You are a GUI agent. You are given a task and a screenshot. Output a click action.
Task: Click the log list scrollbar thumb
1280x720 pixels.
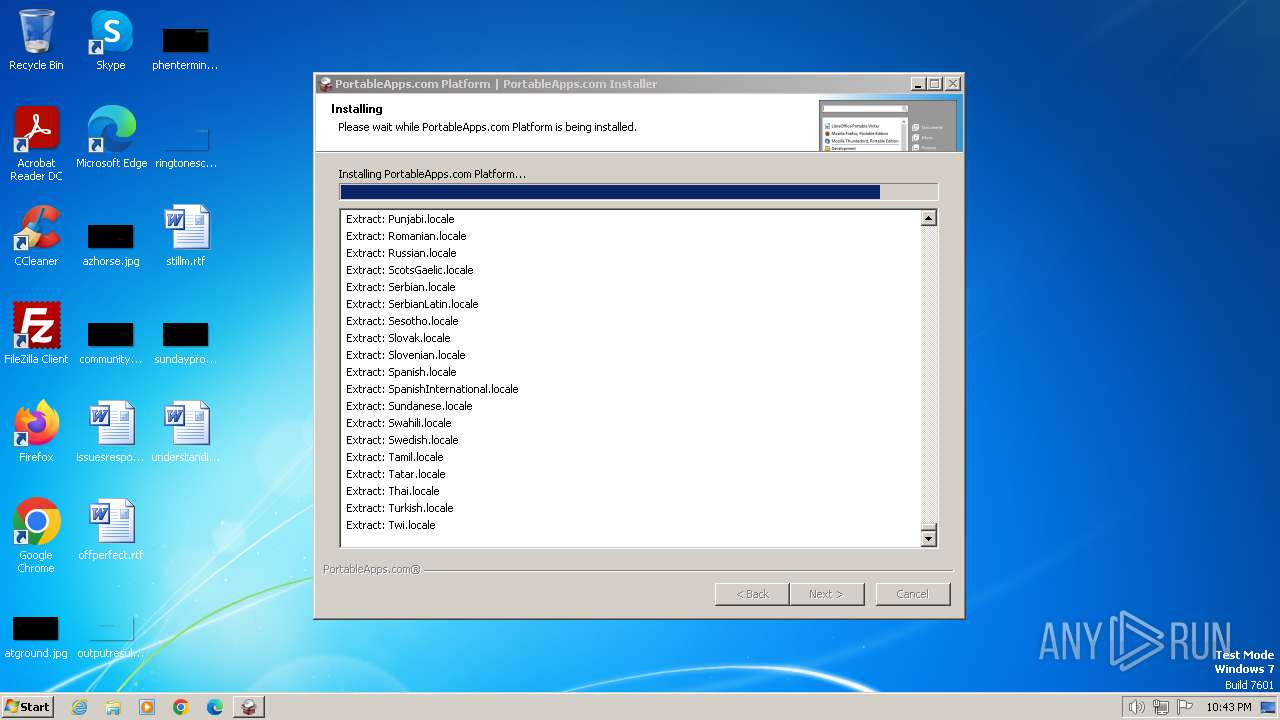(928, 527)
